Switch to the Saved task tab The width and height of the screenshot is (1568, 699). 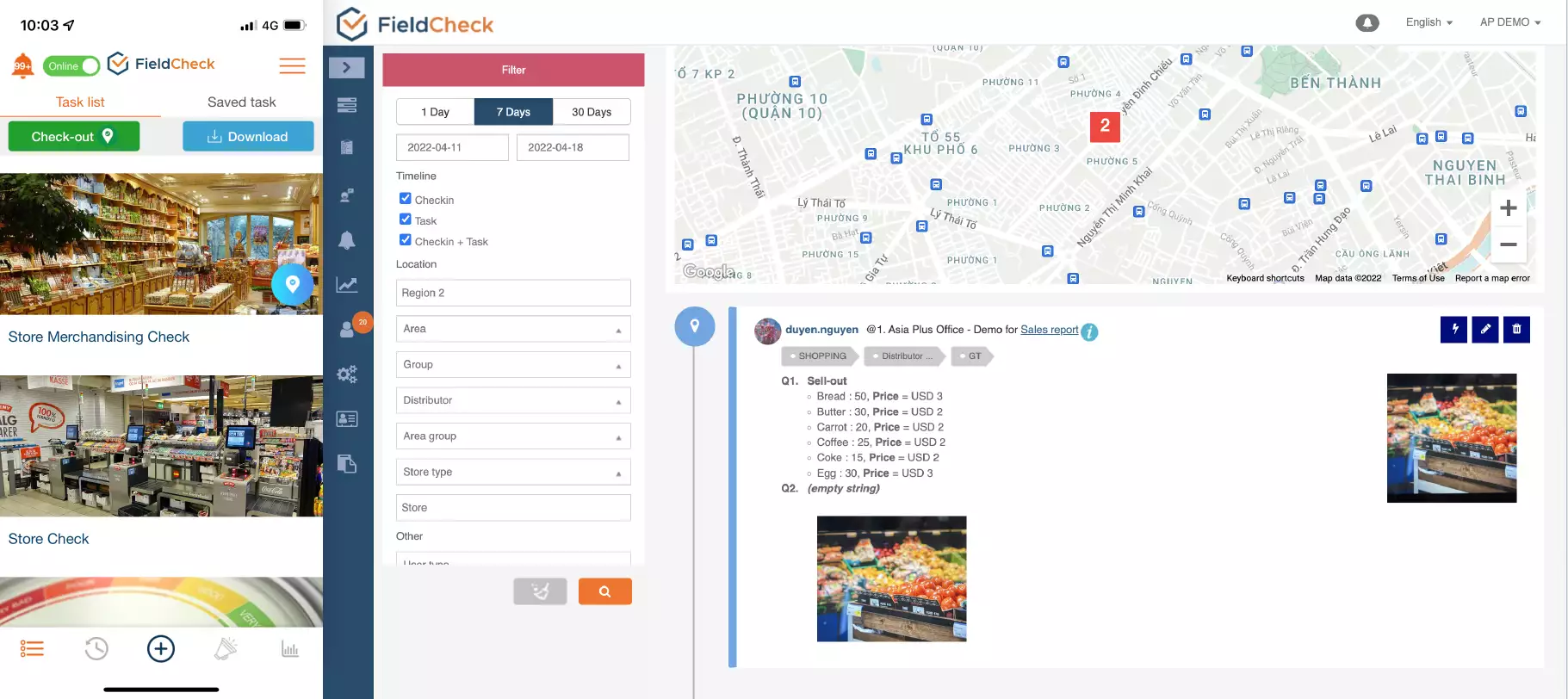point(242,102)
